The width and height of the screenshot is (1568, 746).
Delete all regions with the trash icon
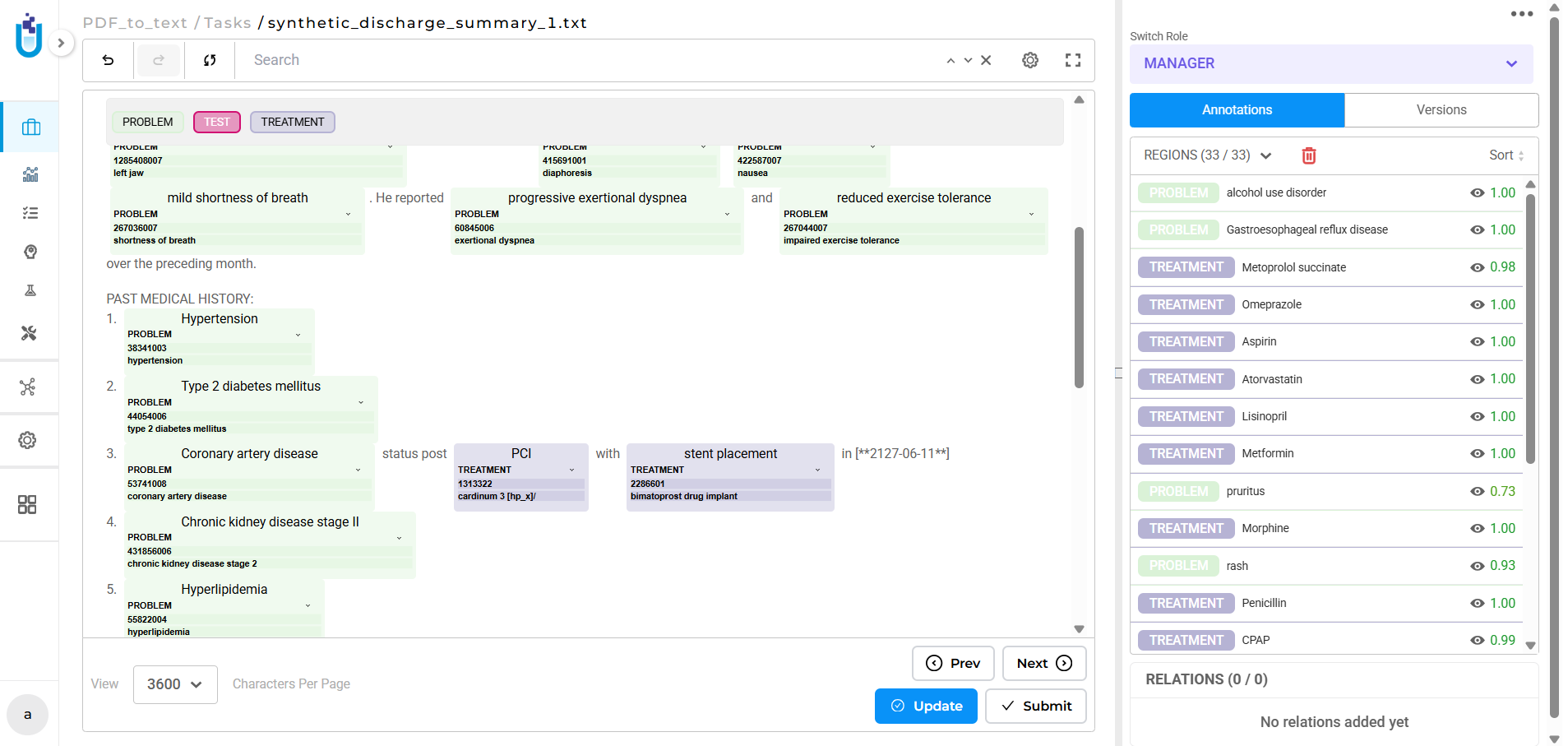(x=1308, y=155)
